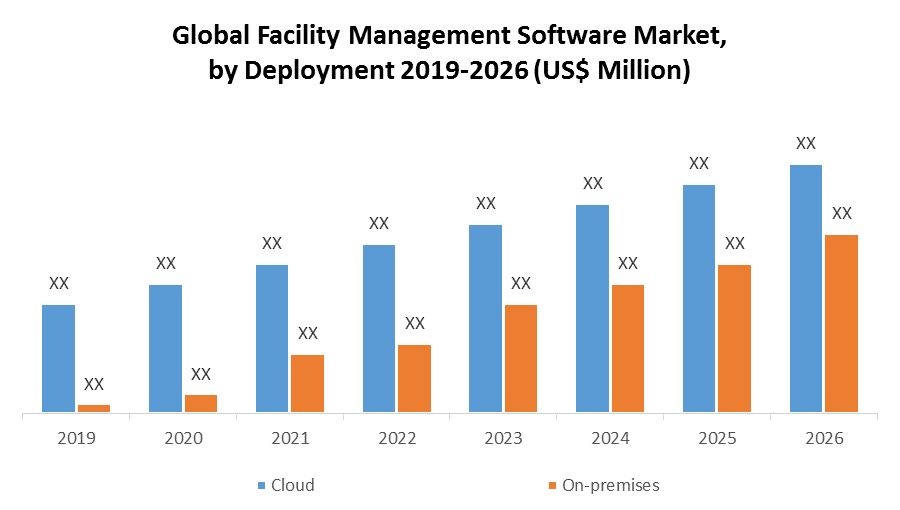900x510 pixels.
Task: Click the orange On-premises legend swatch
Action: click(x=552, y=485)
